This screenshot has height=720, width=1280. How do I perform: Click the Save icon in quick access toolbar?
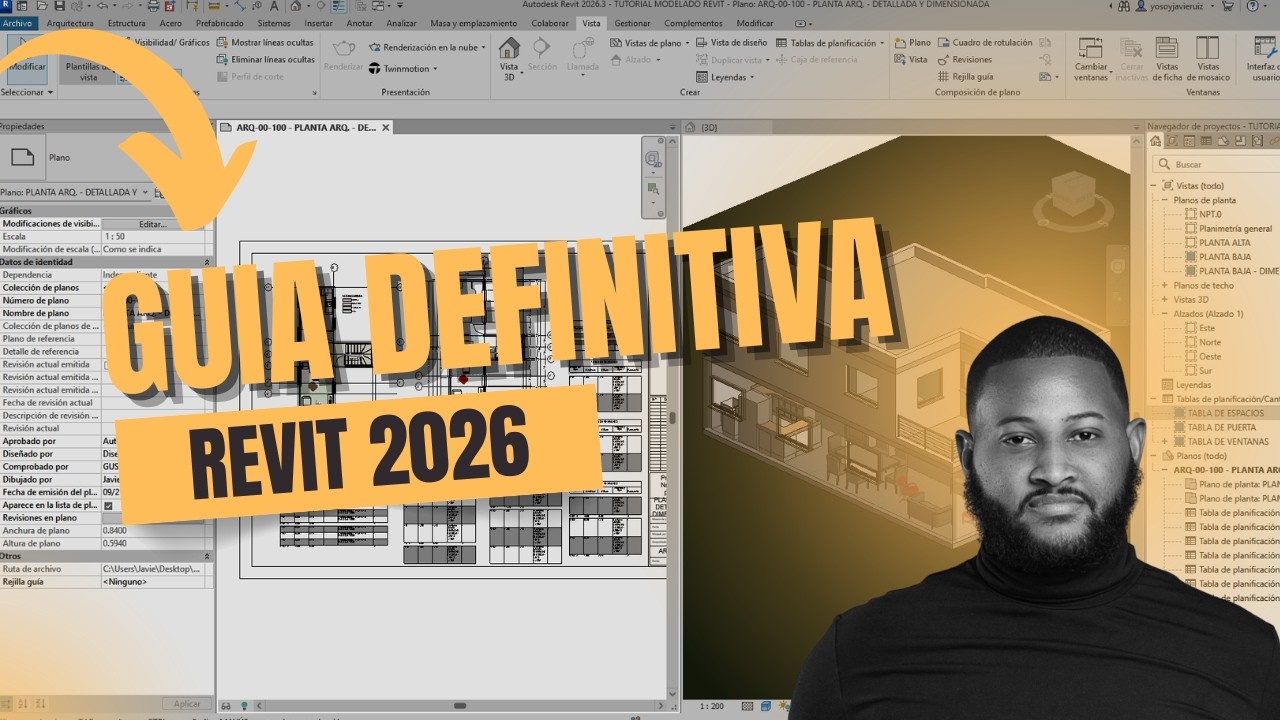point(59,5)
